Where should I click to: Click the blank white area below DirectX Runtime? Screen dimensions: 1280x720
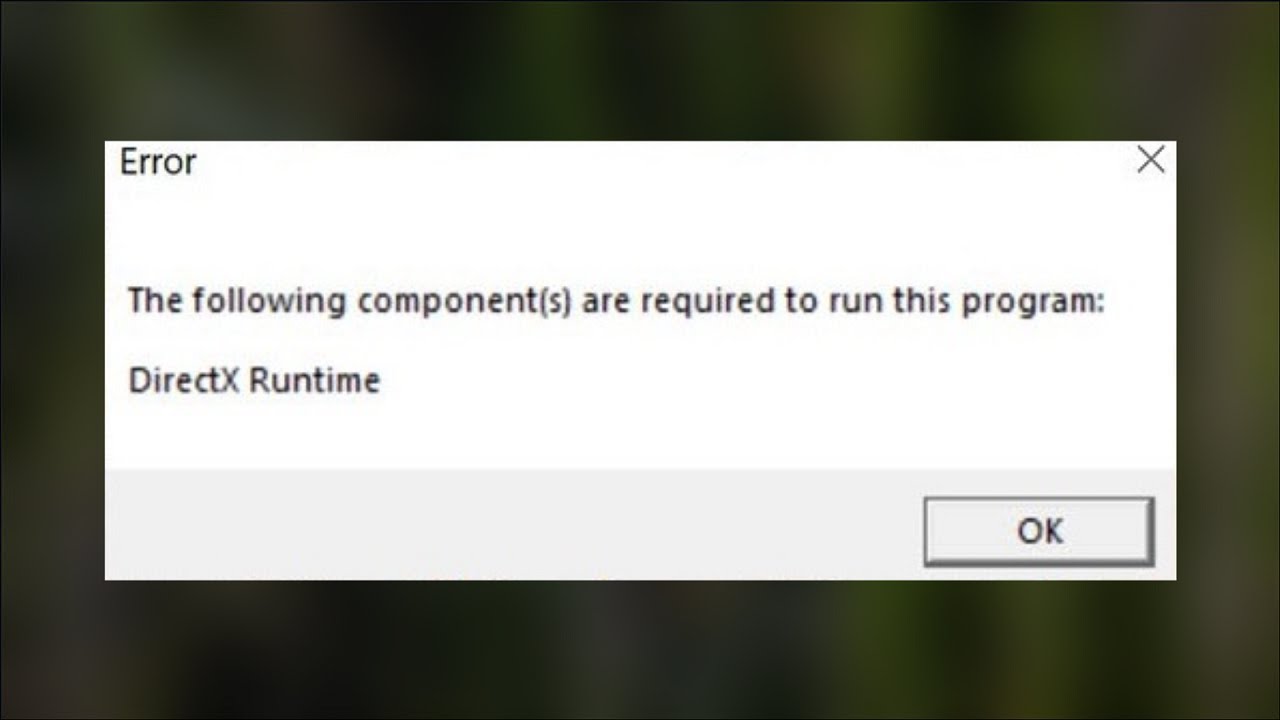[640, 433]
